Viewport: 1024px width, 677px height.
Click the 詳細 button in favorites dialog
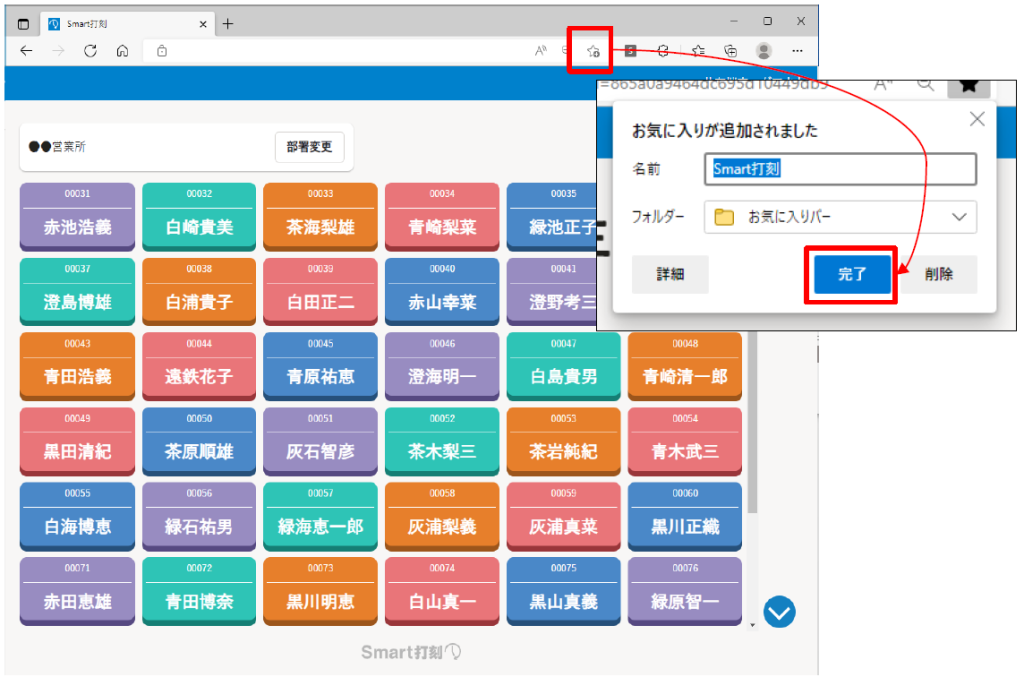point(669,274)
